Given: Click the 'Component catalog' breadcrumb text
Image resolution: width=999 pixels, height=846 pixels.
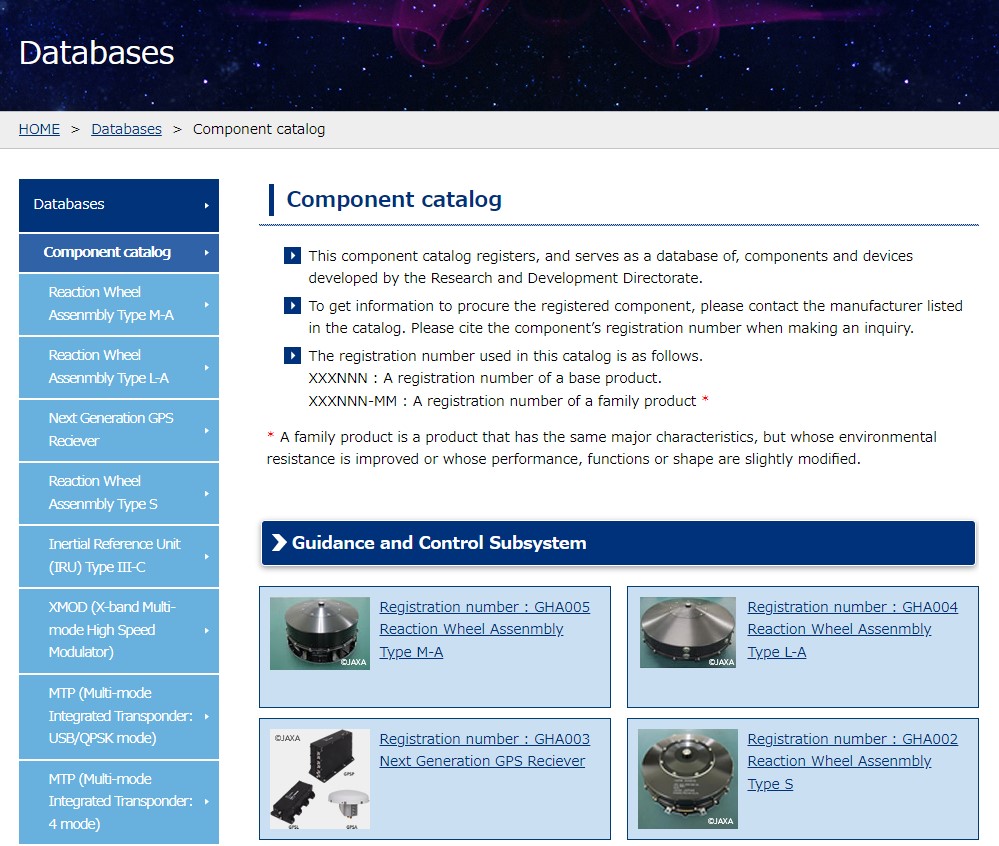Looking at the screenshot, I should tap(259, 129).
